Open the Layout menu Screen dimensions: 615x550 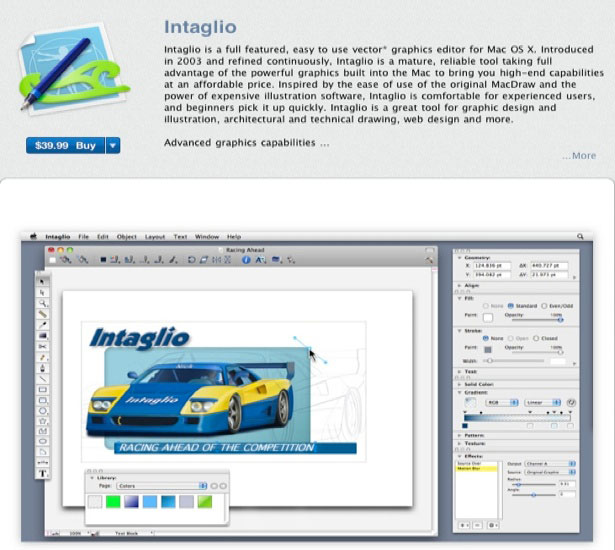pos(155,237)
